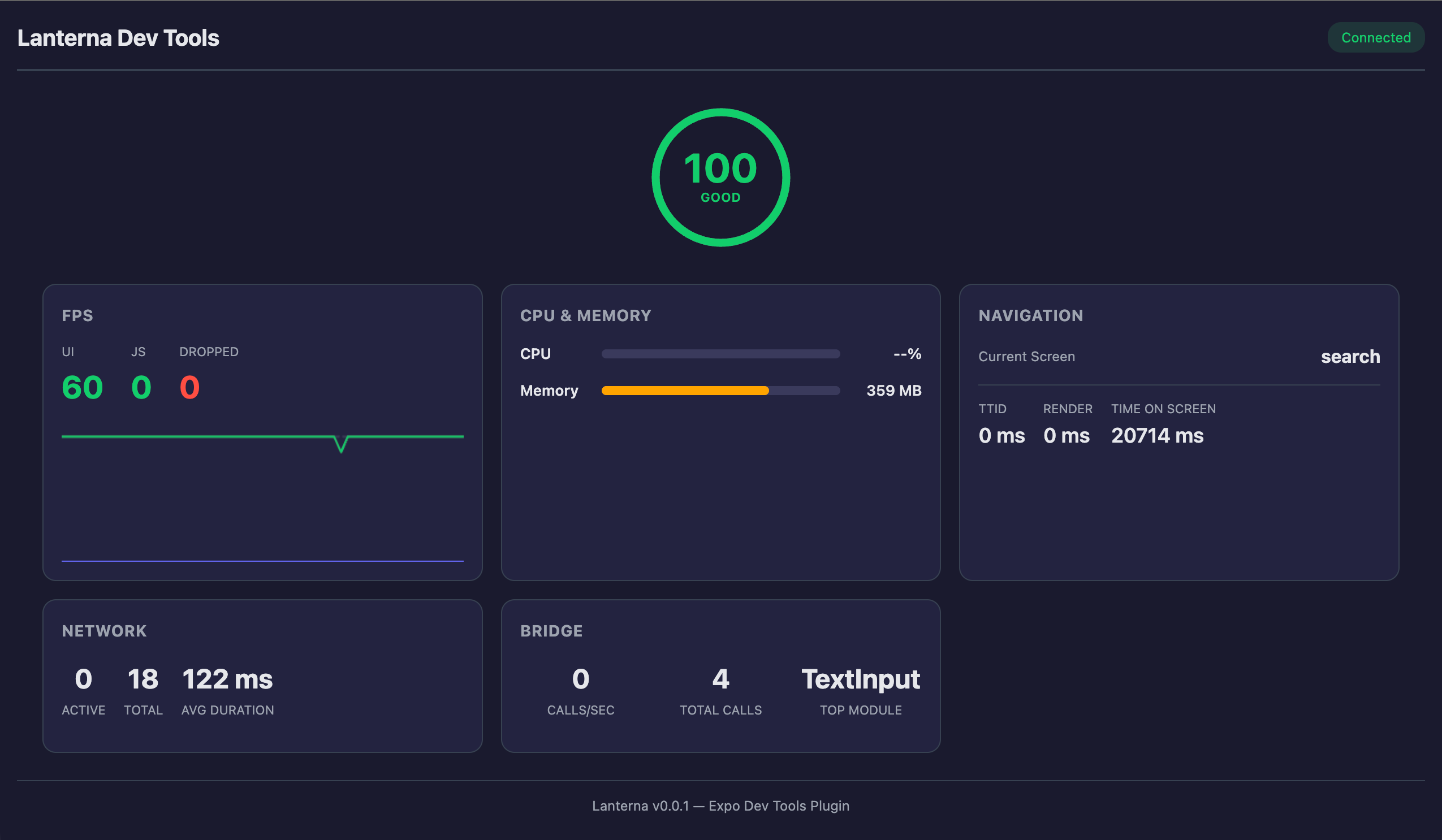This screenshot has width=1442, height=840.
Task: Click the Bridge total calls number
Action: pos(720,679)
